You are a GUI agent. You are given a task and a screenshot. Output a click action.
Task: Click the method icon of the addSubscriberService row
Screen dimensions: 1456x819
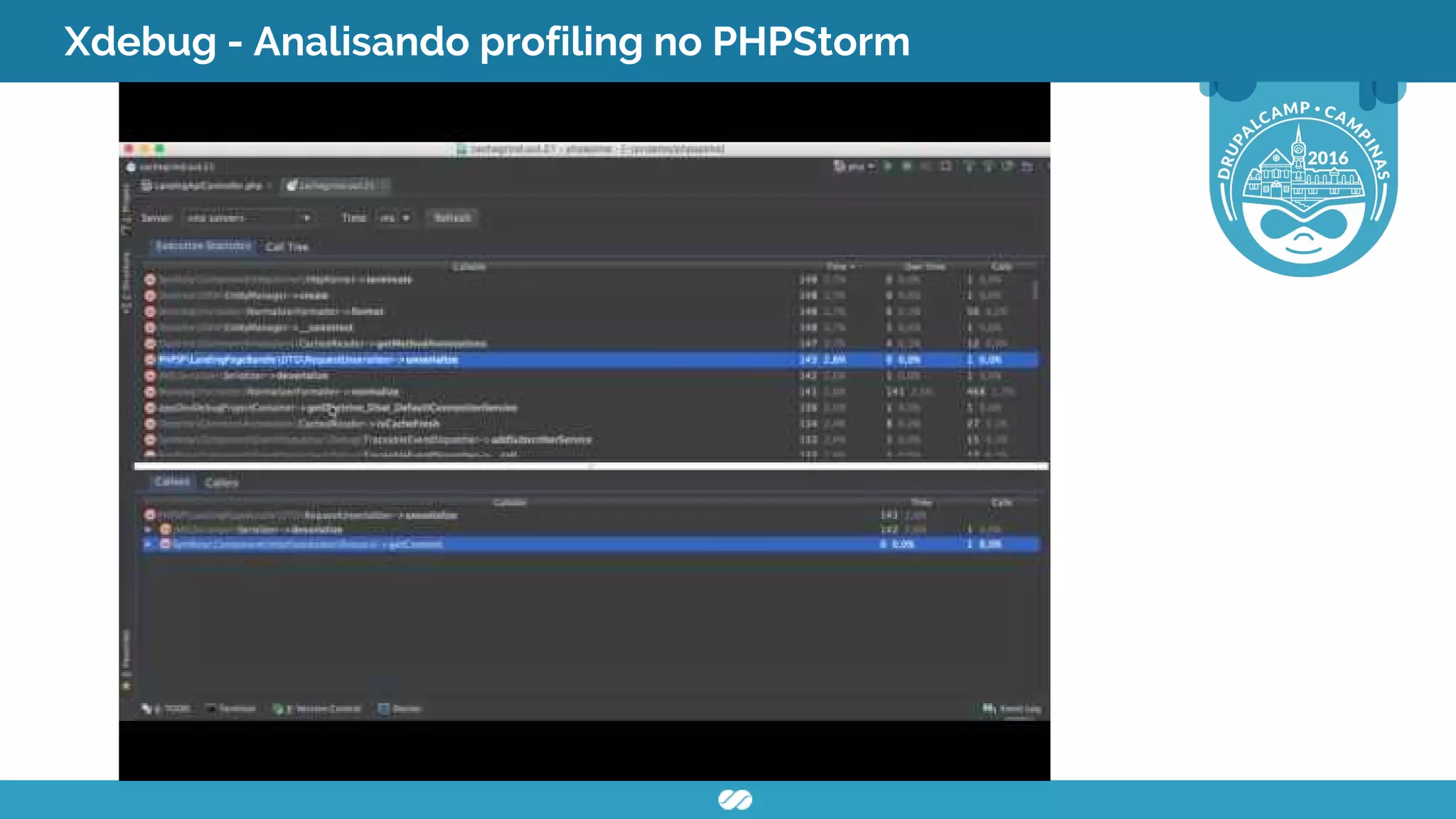pos(150,440)
